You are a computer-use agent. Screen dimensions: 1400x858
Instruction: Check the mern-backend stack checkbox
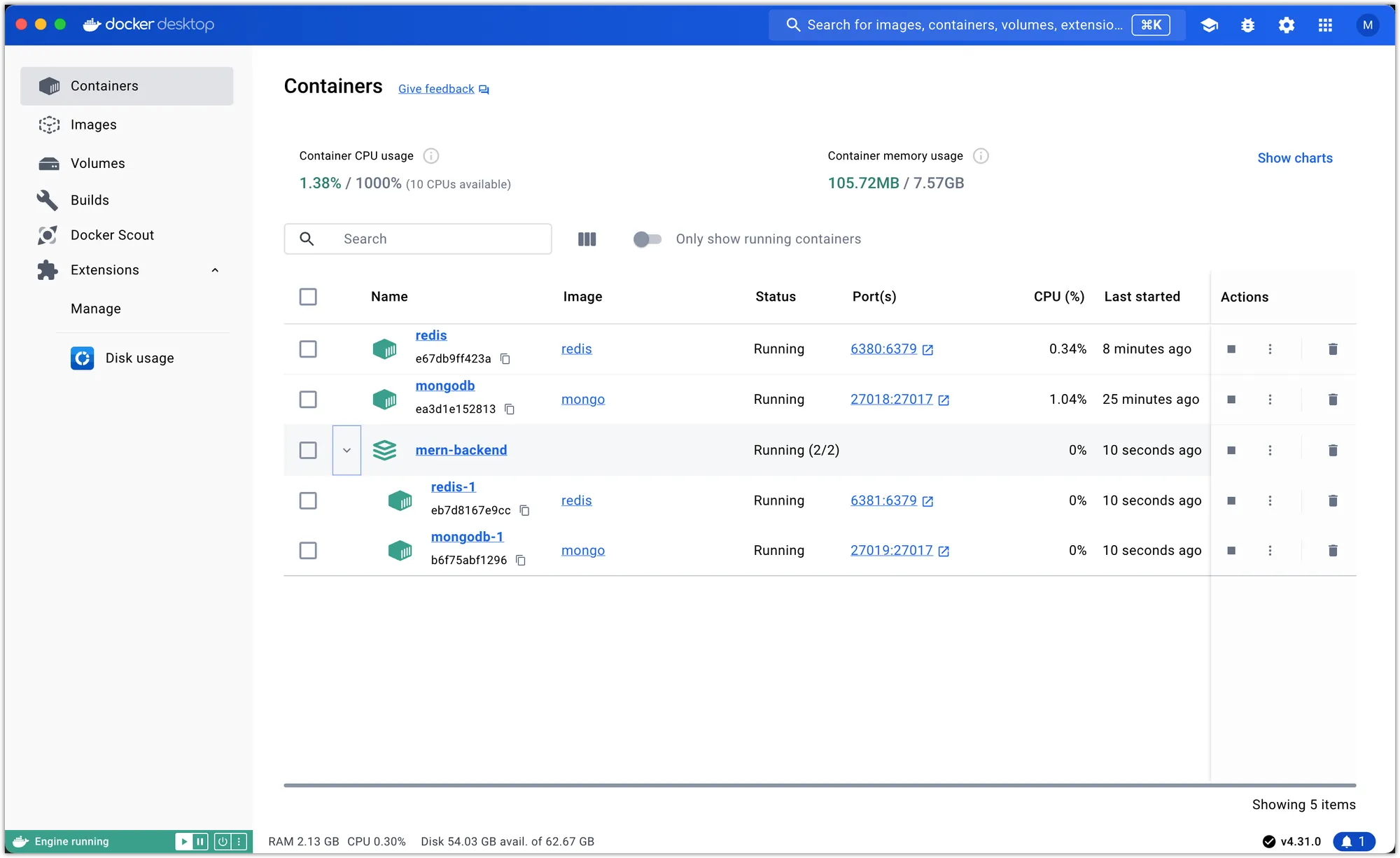308,451
